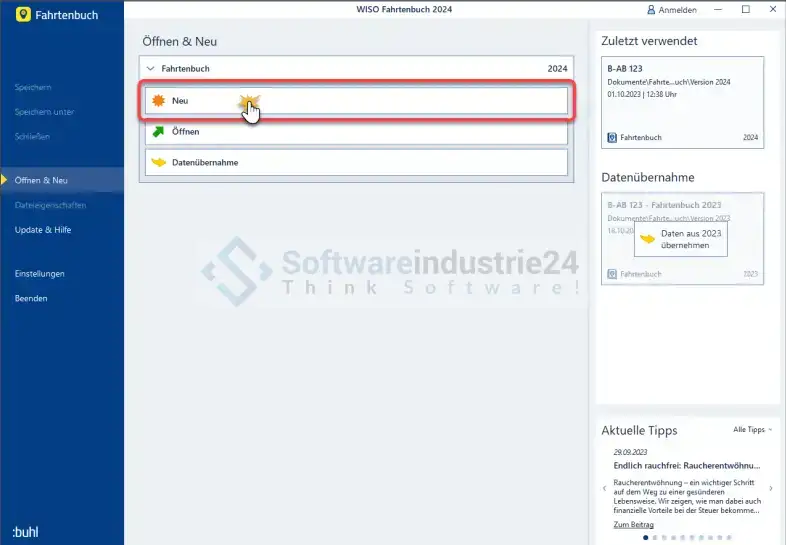786x545 pixels.
Task: Click the user icon beside Anmelden
Action: tap(651, 10)
